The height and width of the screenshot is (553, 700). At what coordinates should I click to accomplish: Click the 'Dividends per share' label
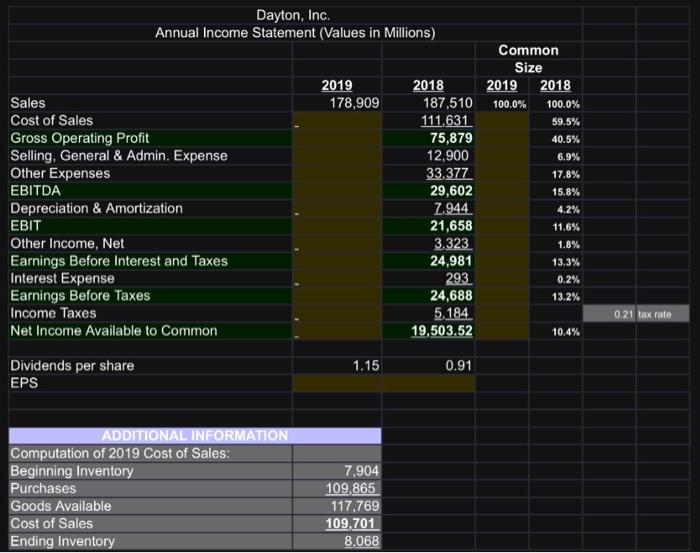pos(72,366)
